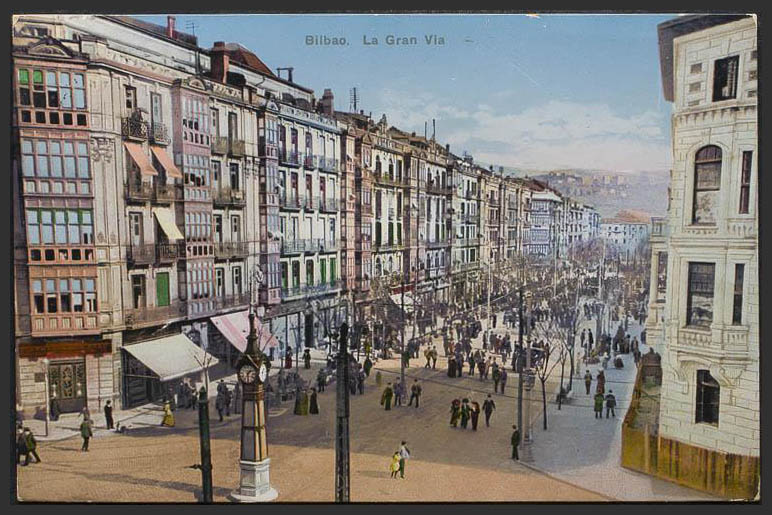The width and height of the screenshot is (772, 515).
Task: Click the arched window on the right building
Action: pos(707,183)
